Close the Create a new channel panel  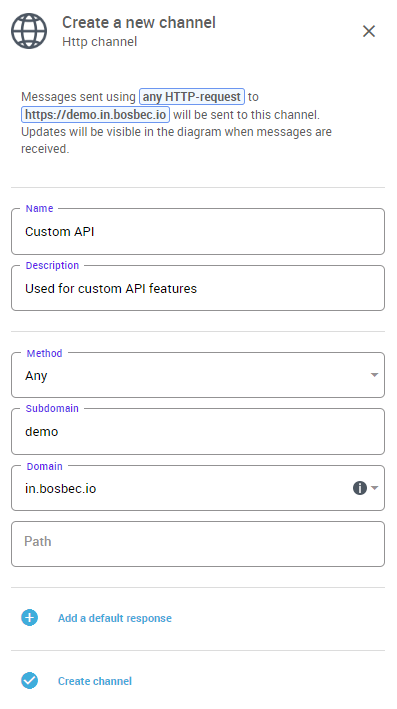pos(369,31)
